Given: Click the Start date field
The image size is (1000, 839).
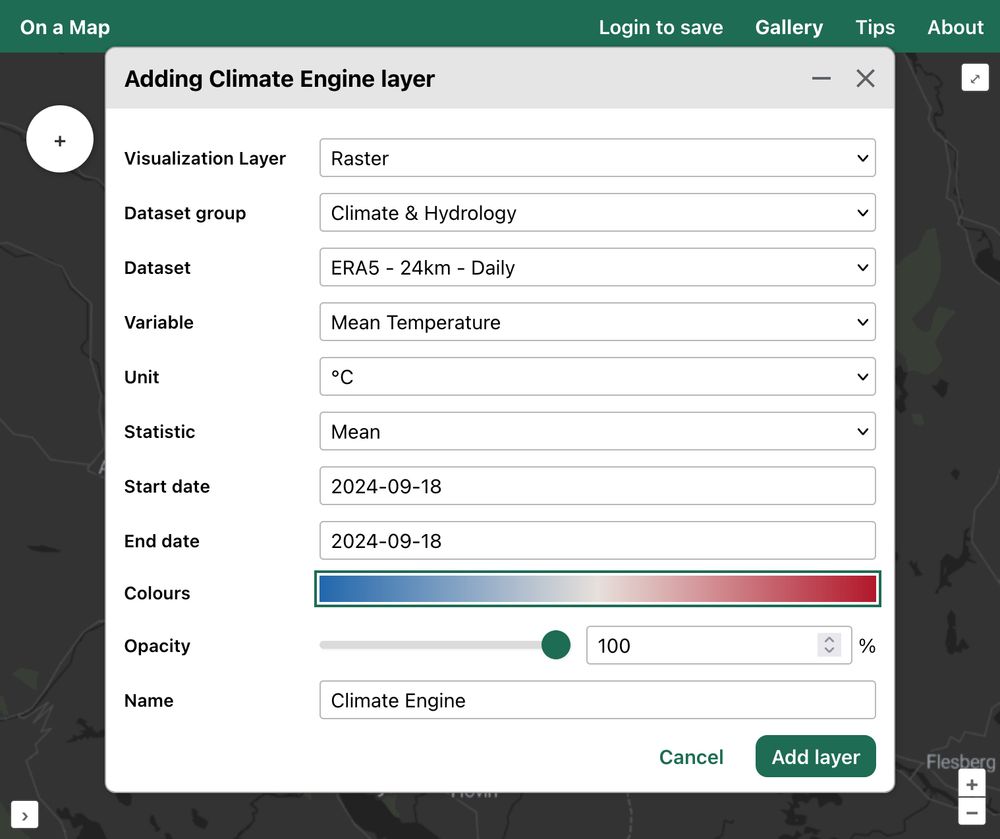Looking at the screenshot, I should 597,486.
